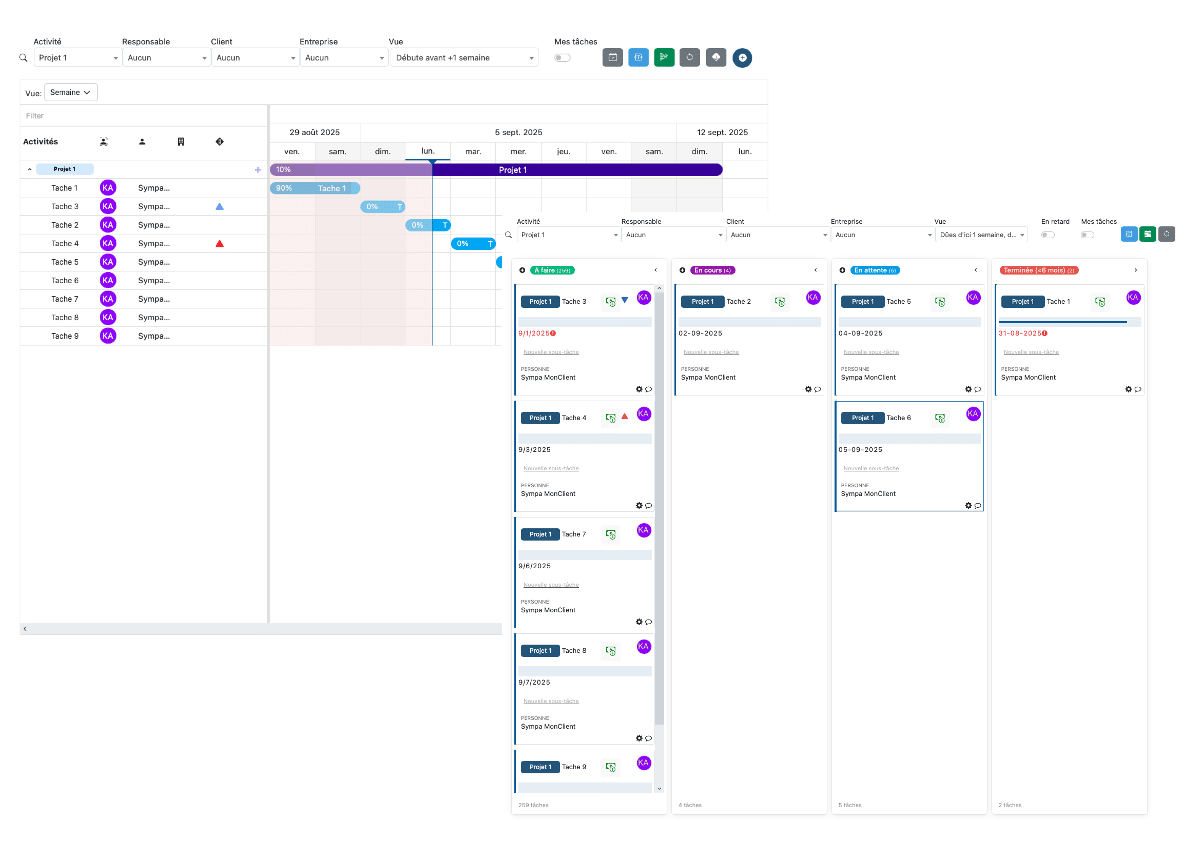Open the Semaine view dropdown
Image resolution: width=1191 pixels, height=860 pixels.
pyautogui.click(x=71, y=92)
